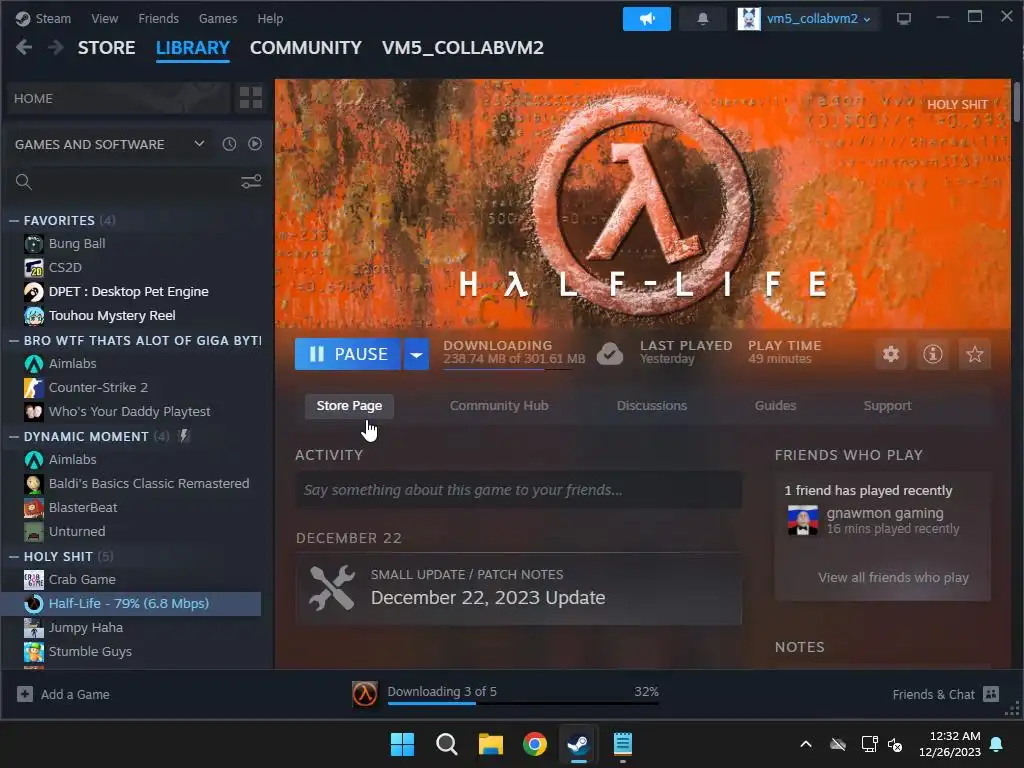1024x768 pixels.
Task: Open the VM5_COLLABVM2 profile tab
Action: tap(463, 48)
